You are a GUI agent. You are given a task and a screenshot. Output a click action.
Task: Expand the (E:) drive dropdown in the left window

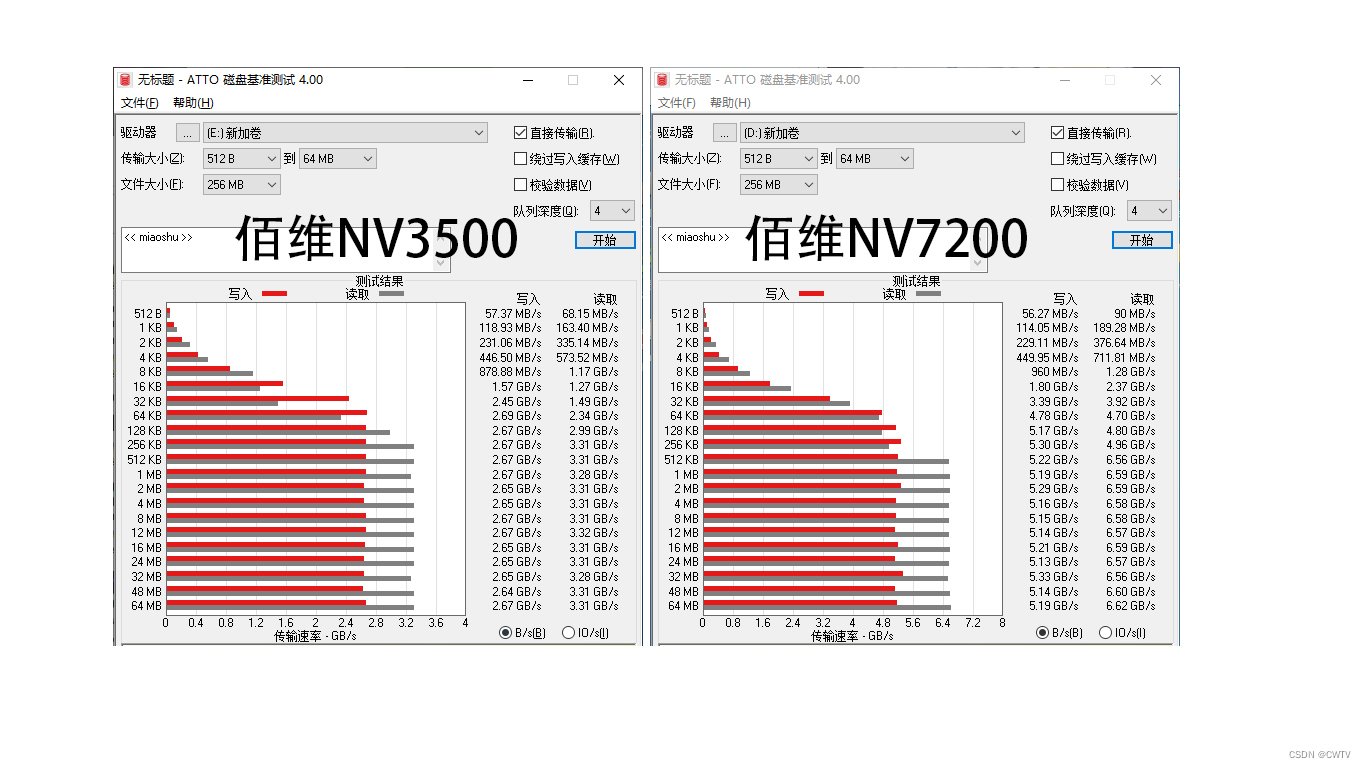click(345, 132)
